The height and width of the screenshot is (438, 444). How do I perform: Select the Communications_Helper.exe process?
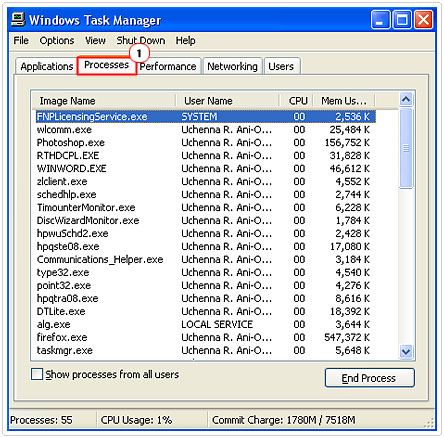tap(206, 260)
